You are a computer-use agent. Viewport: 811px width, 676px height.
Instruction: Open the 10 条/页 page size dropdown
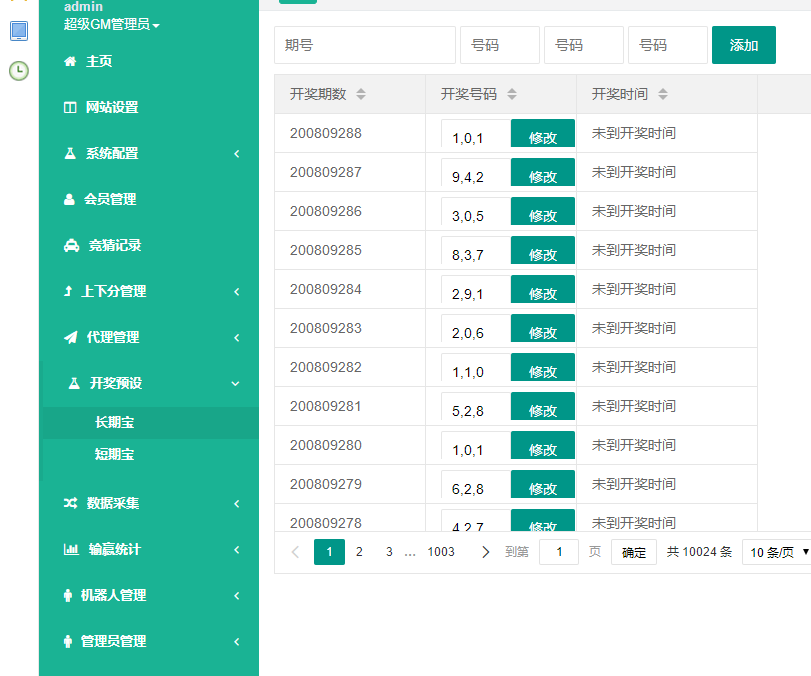point(778,551)
